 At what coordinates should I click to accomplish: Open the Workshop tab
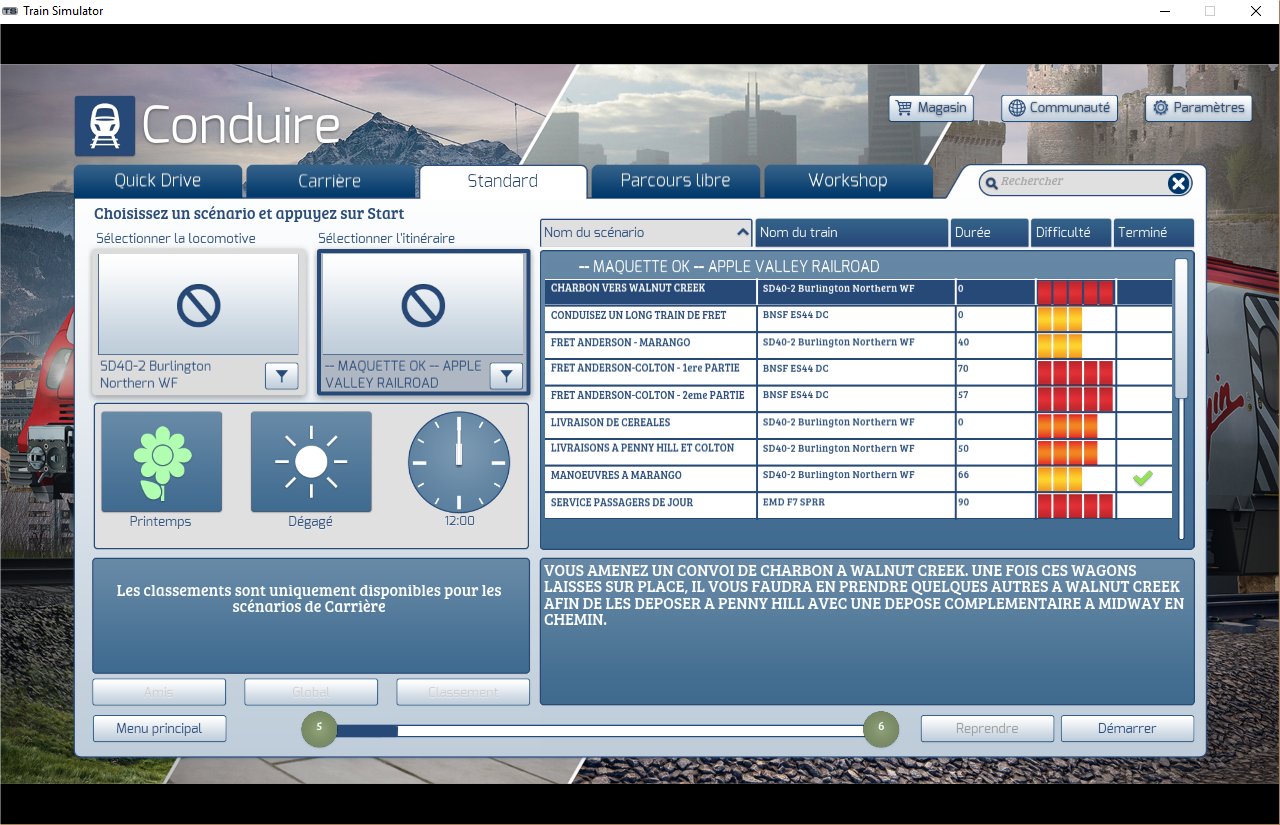click(848, 181)
